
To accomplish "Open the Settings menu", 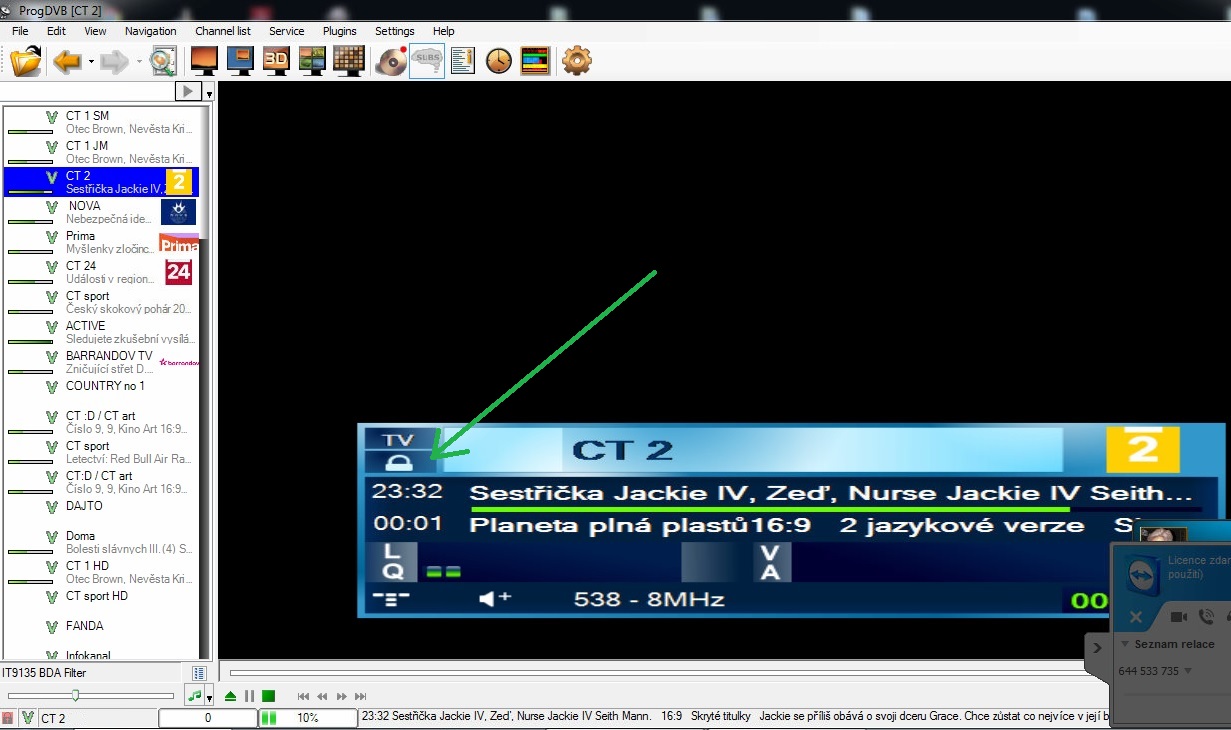I will tap(395, 31).
